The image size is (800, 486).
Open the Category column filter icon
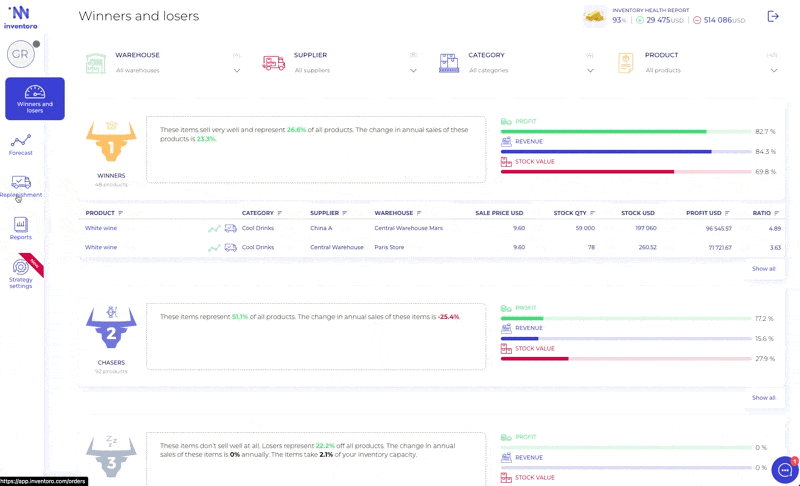[280, 213]
